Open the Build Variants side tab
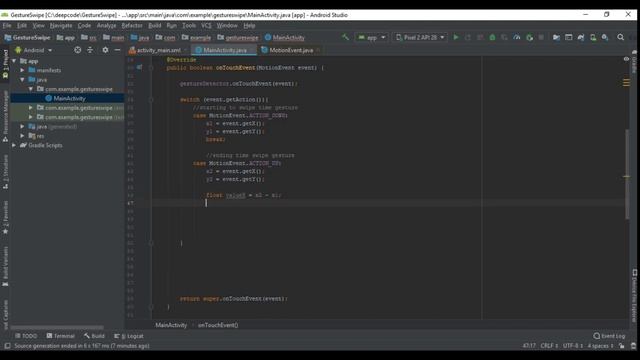 5,266
